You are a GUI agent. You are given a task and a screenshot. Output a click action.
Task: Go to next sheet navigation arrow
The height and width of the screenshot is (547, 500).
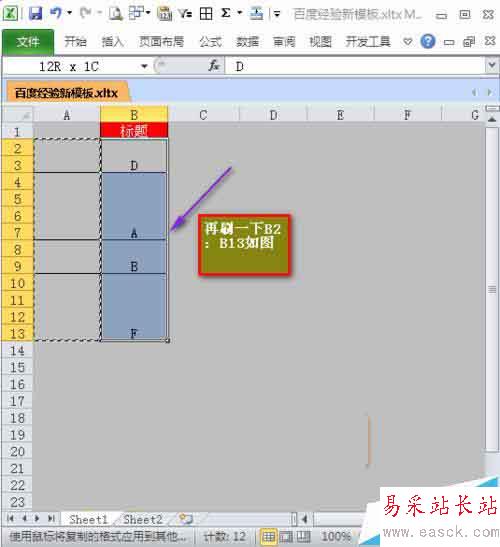click(x=37, y=518)
